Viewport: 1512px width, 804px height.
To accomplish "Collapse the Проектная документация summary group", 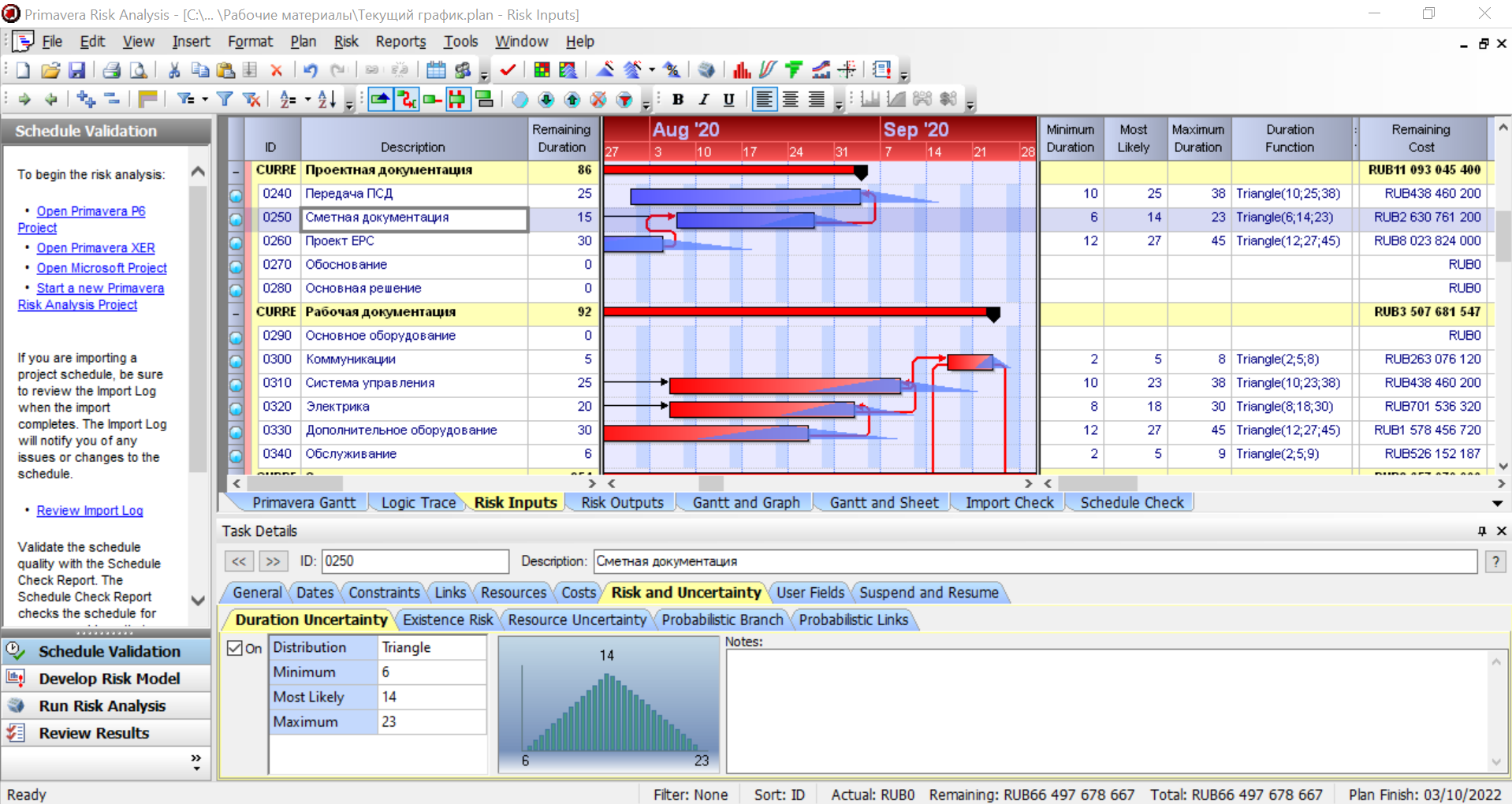I will [236, 170].
